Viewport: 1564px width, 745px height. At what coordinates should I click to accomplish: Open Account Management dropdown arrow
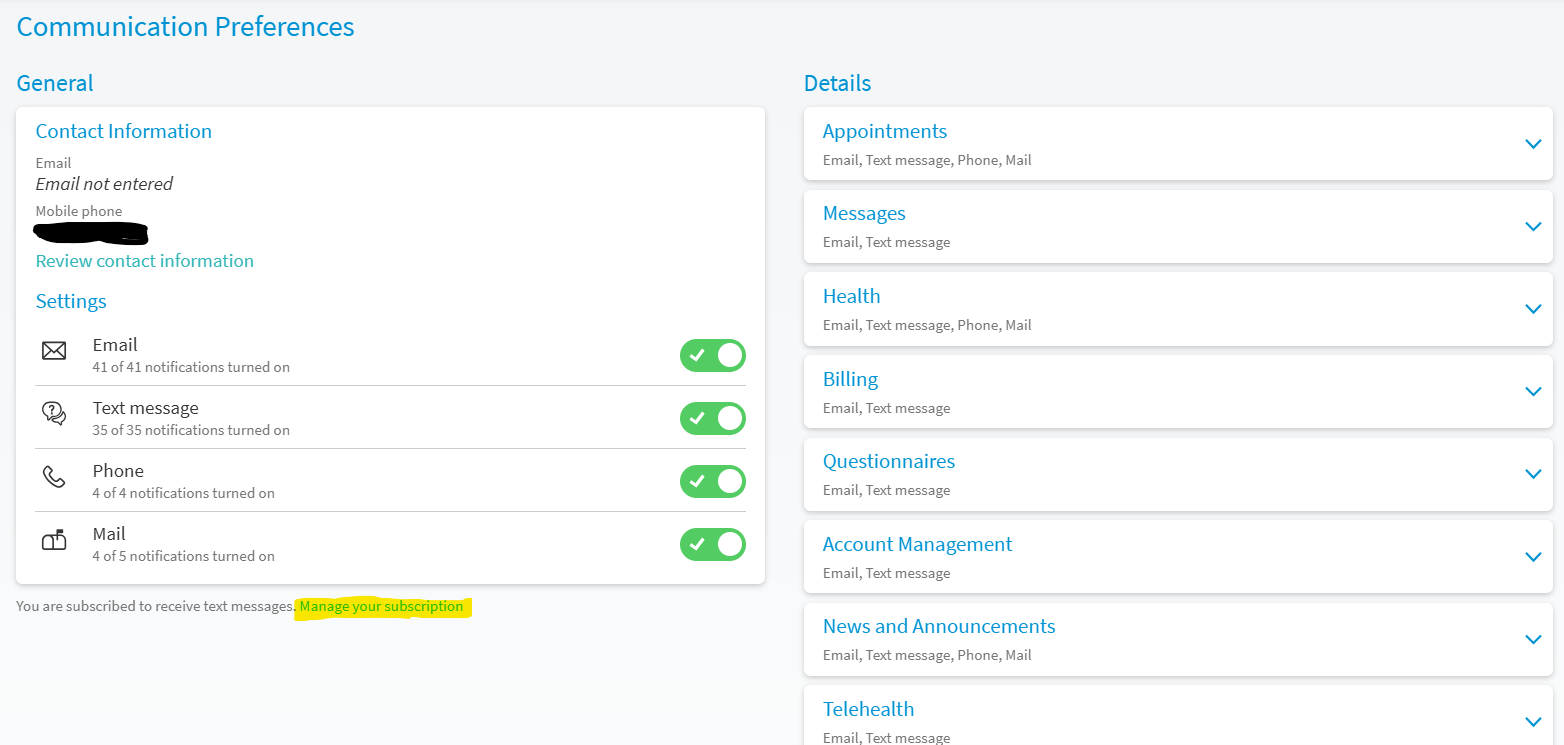(1533, 557)
